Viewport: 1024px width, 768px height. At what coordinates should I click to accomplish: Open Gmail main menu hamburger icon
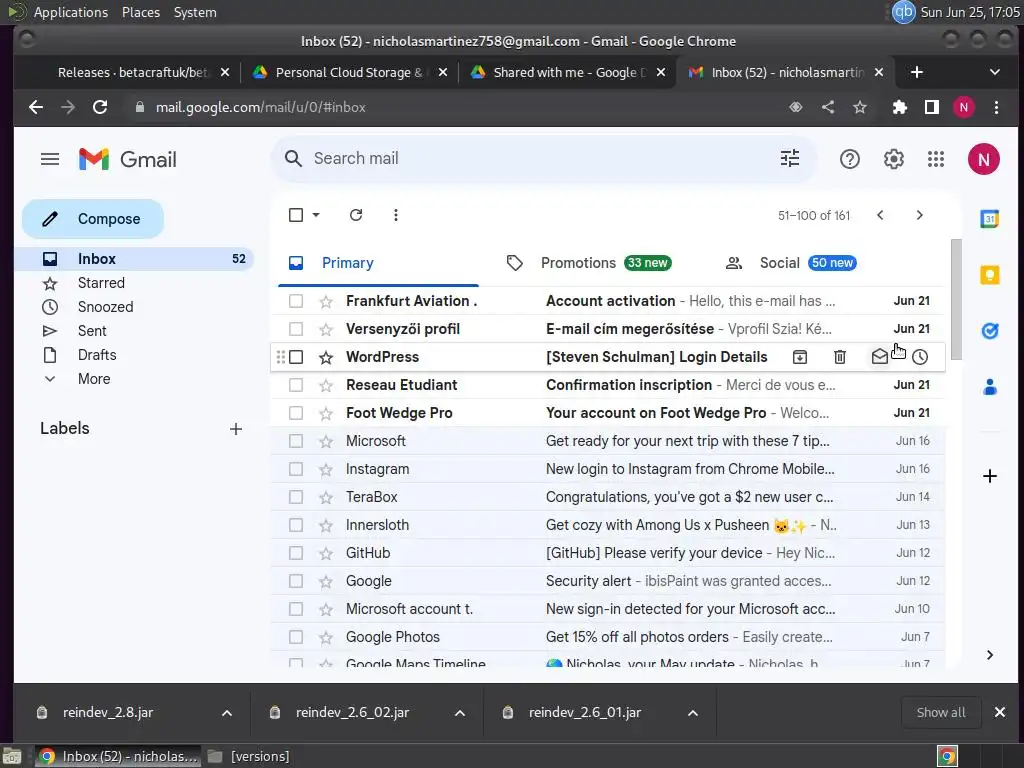tap(50, 159)
